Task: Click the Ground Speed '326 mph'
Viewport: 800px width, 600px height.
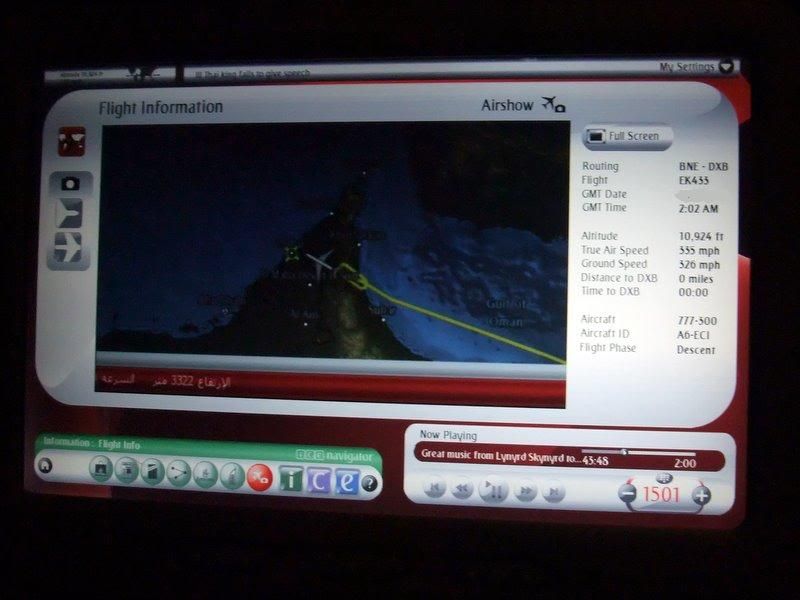Action: 699,265
